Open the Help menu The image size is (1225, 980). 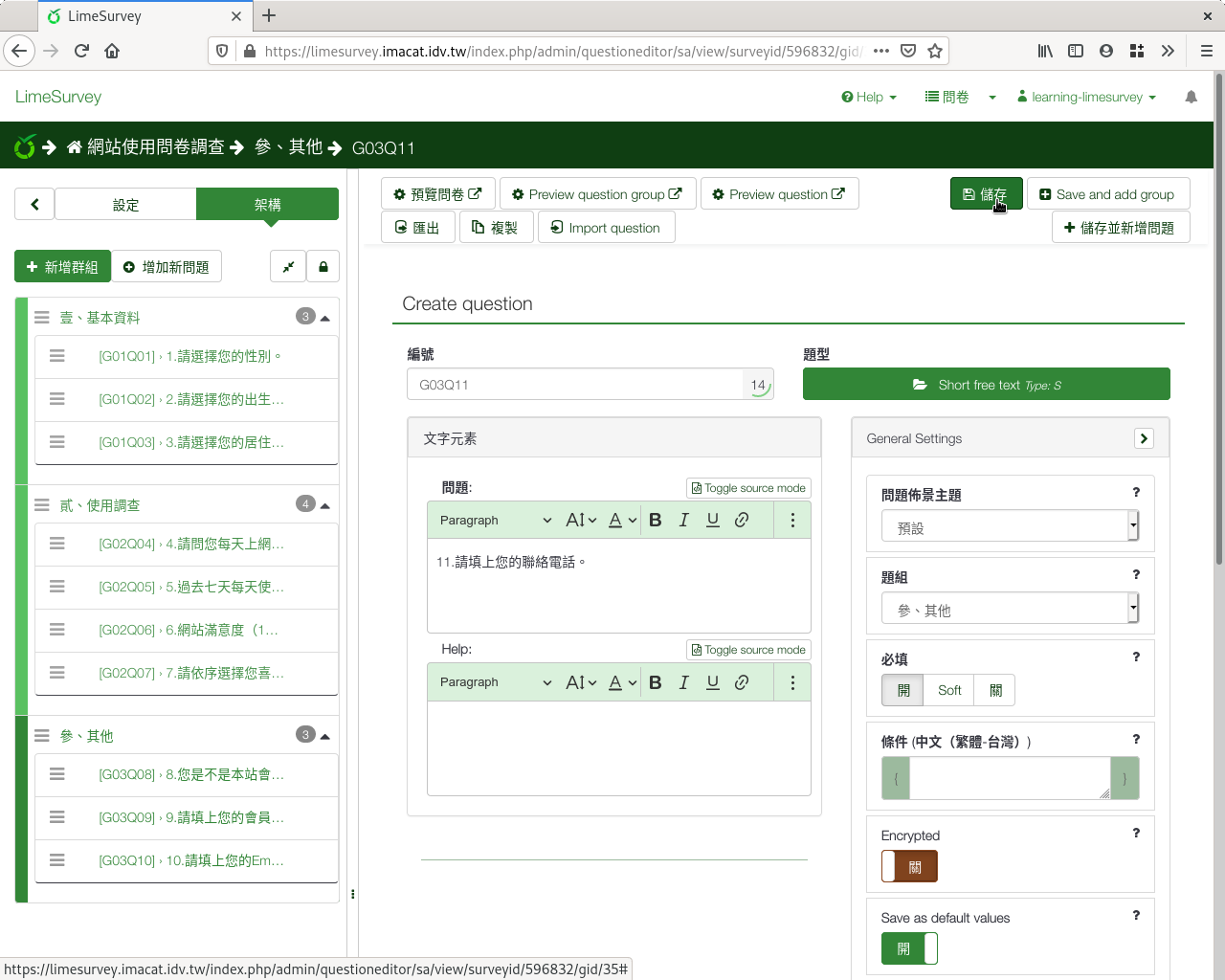(x=869, y=97)
